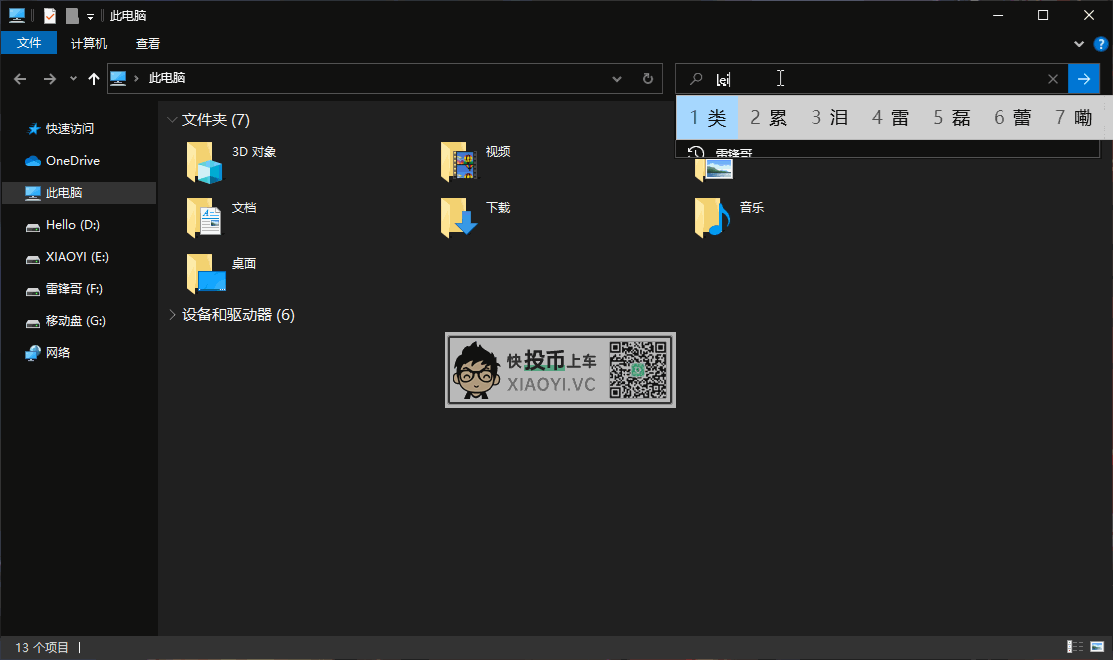Select the 文档 folder icon
The image size is (1113, 660).
204,217
